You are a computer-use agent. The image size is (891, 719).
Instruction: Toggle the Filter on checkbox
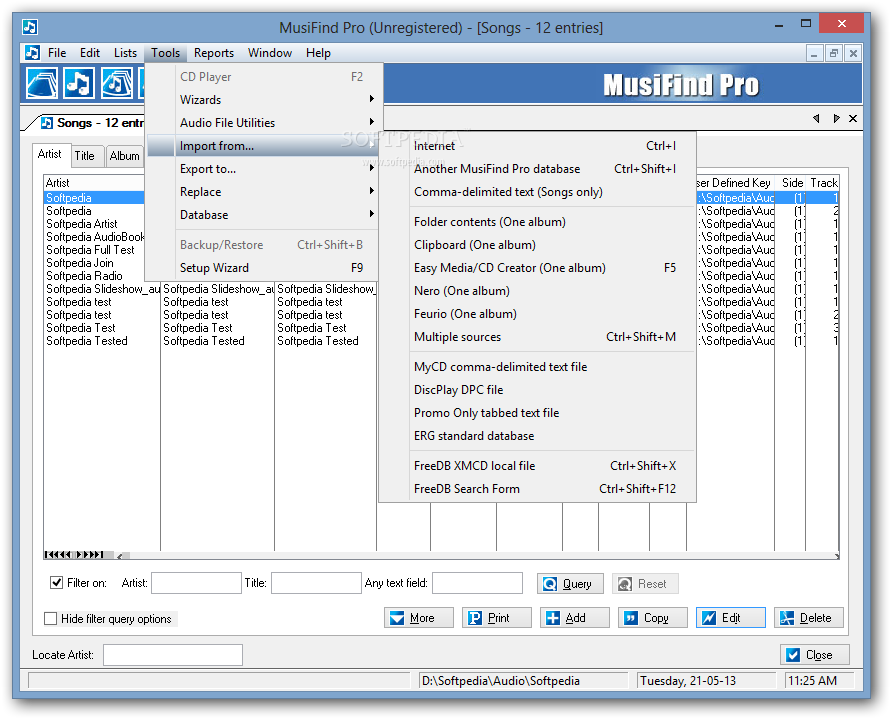point(56,583)
